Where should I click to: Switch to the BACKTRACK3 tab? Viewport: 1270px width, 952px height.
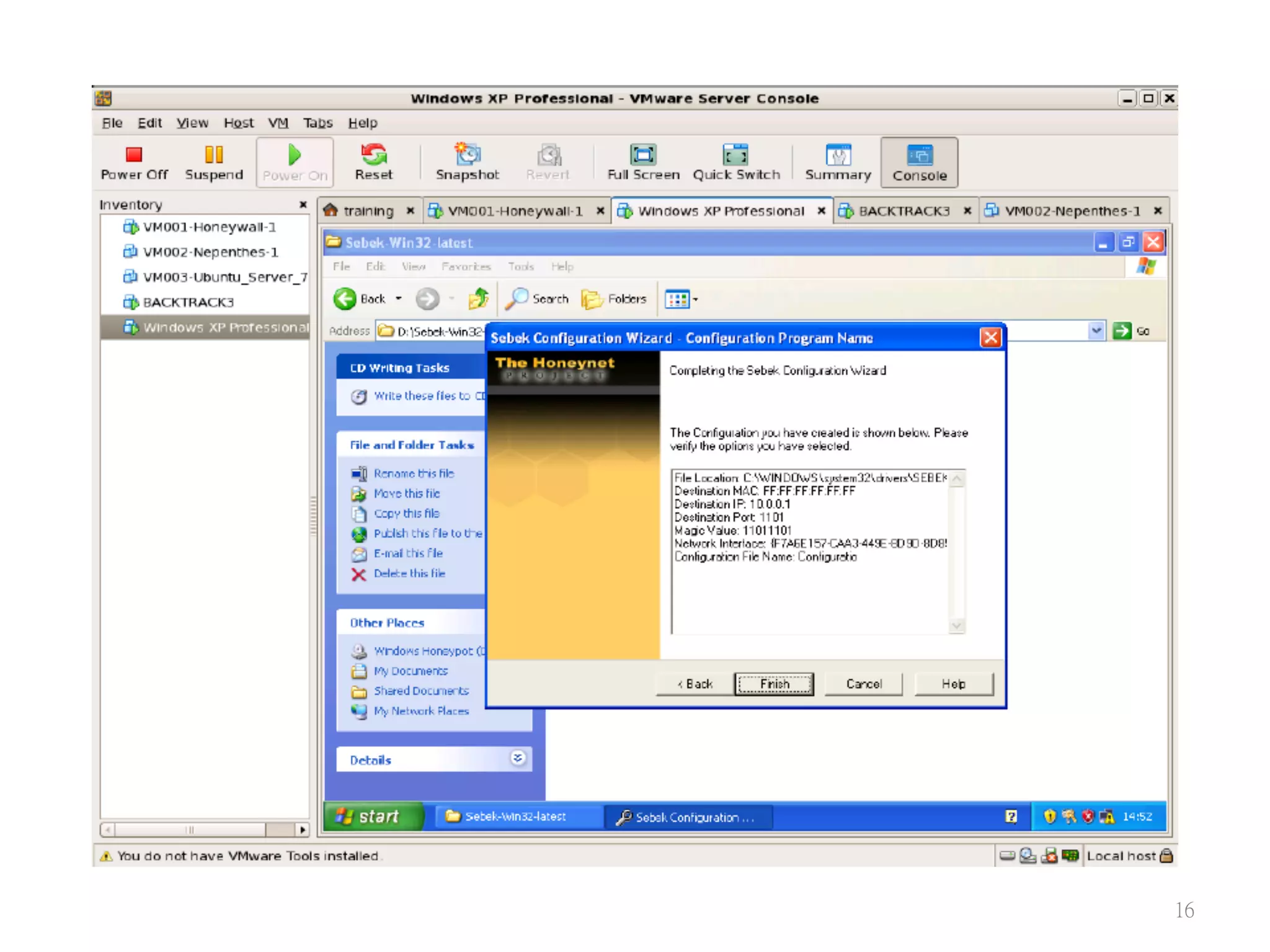[x=904, y=211]
